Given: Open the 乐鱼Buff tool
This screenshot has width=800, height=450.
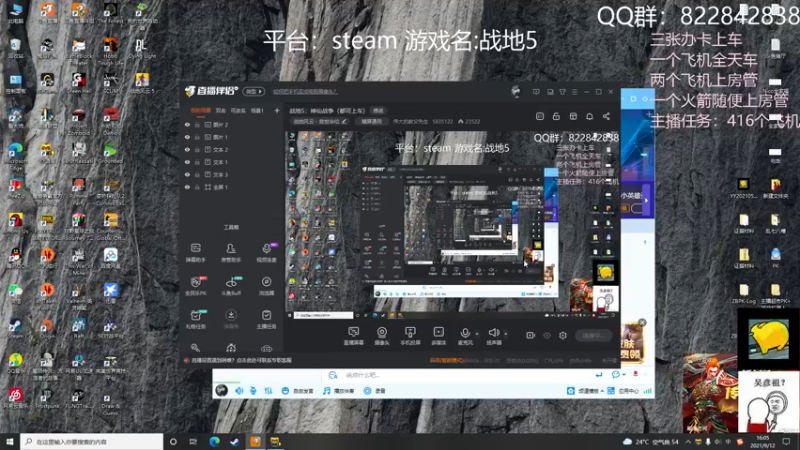Looking at the screenshot, I should (x=231, y=286).
